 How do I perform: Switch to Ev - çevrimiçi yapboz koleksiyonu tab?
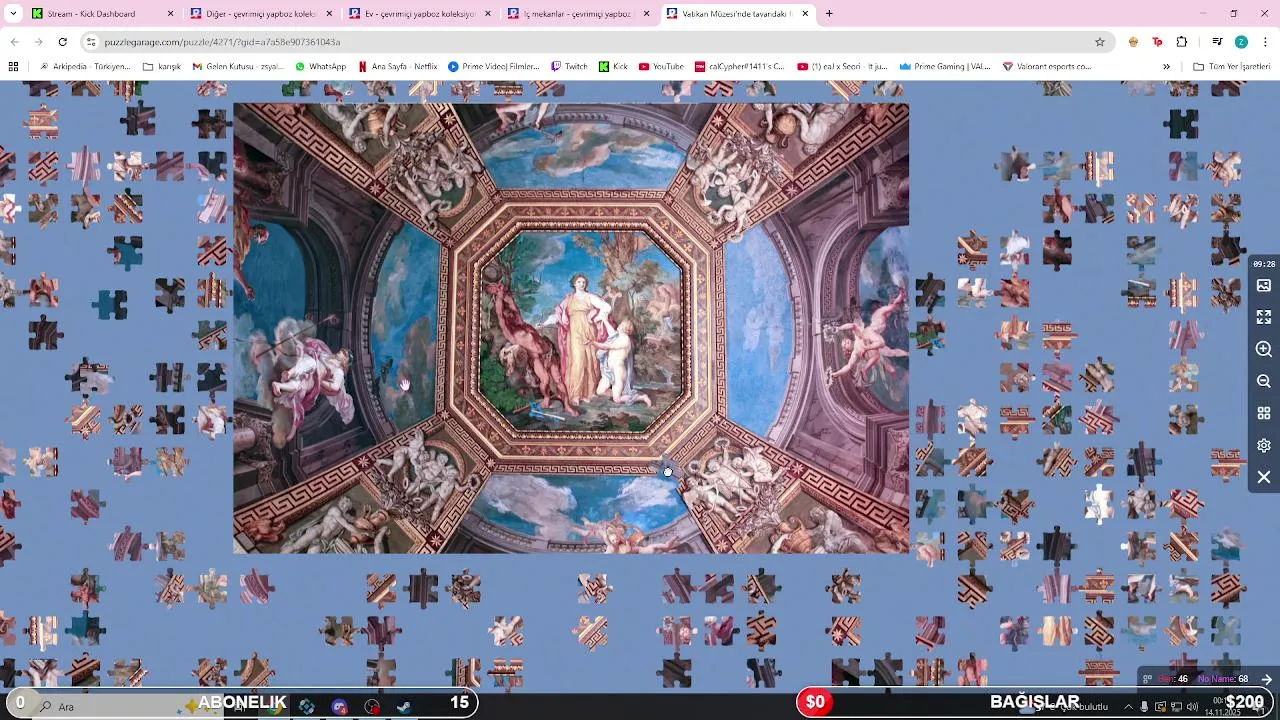click(419, 14)
